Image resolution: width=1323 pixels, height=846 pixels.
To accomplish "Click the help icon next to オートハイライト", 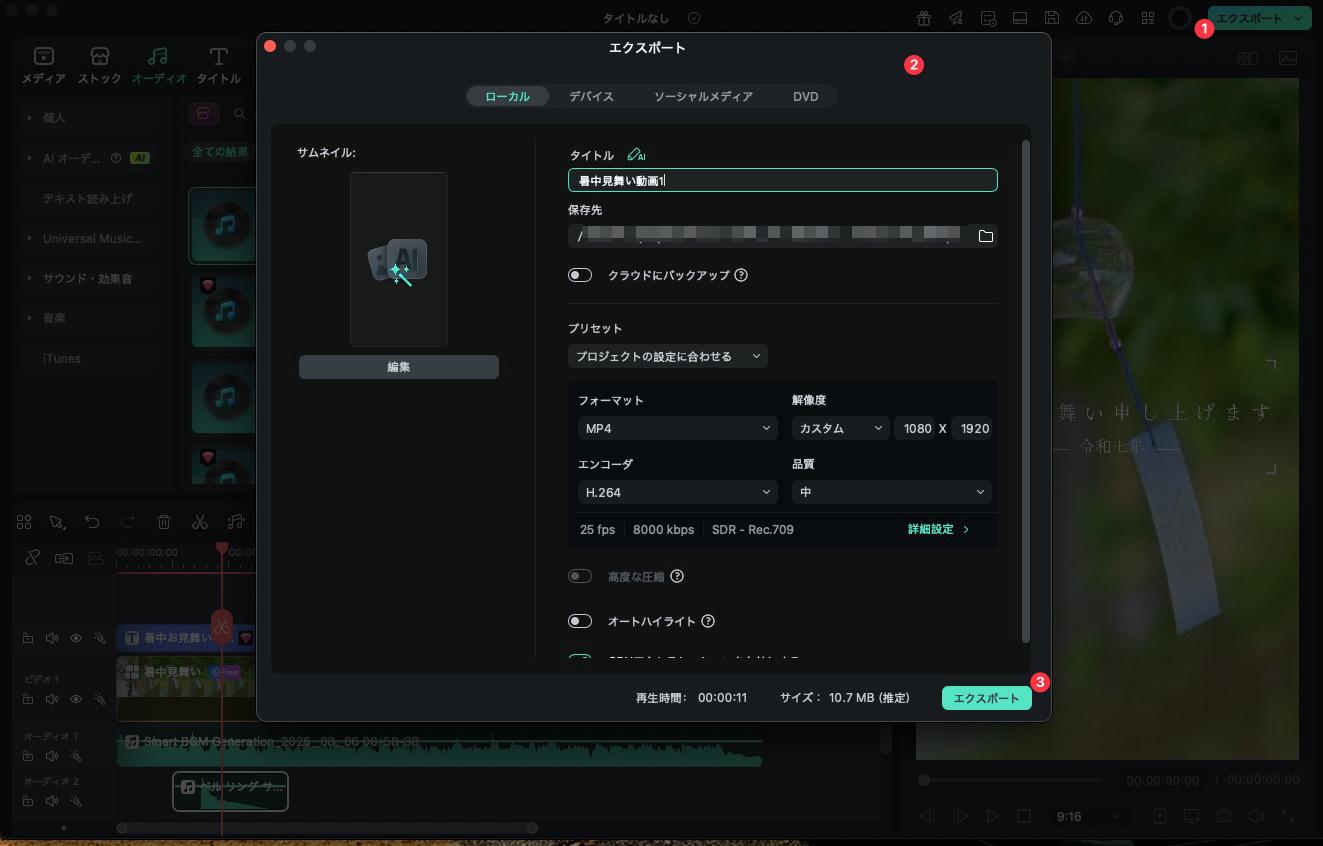I will [x=708, y=621].
